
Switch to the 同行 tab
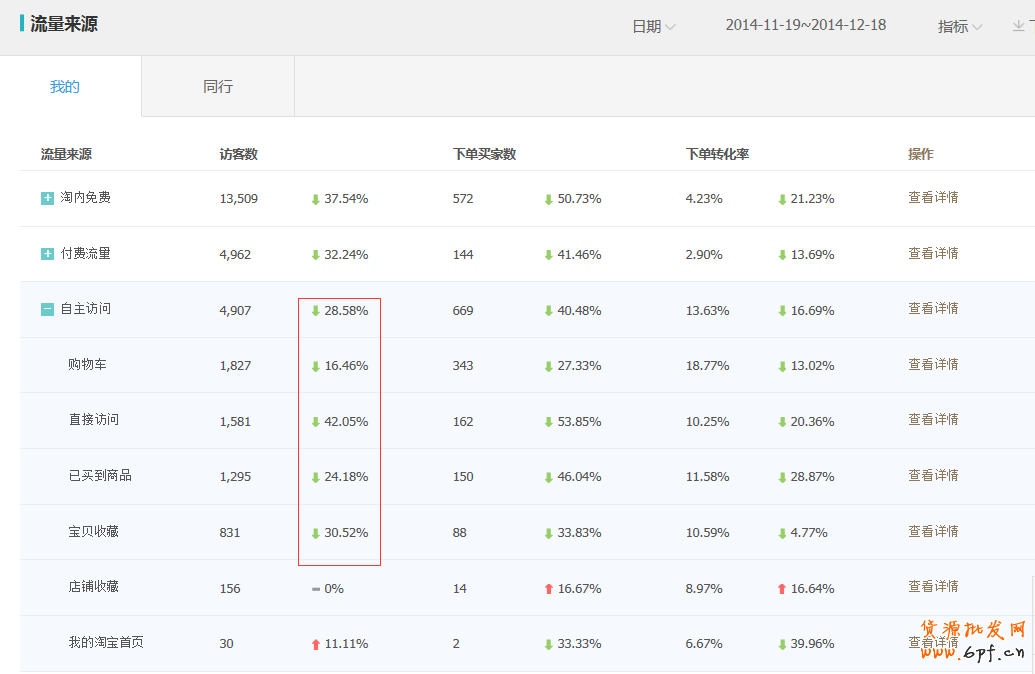pyautogui.click(x=218, y=87)
